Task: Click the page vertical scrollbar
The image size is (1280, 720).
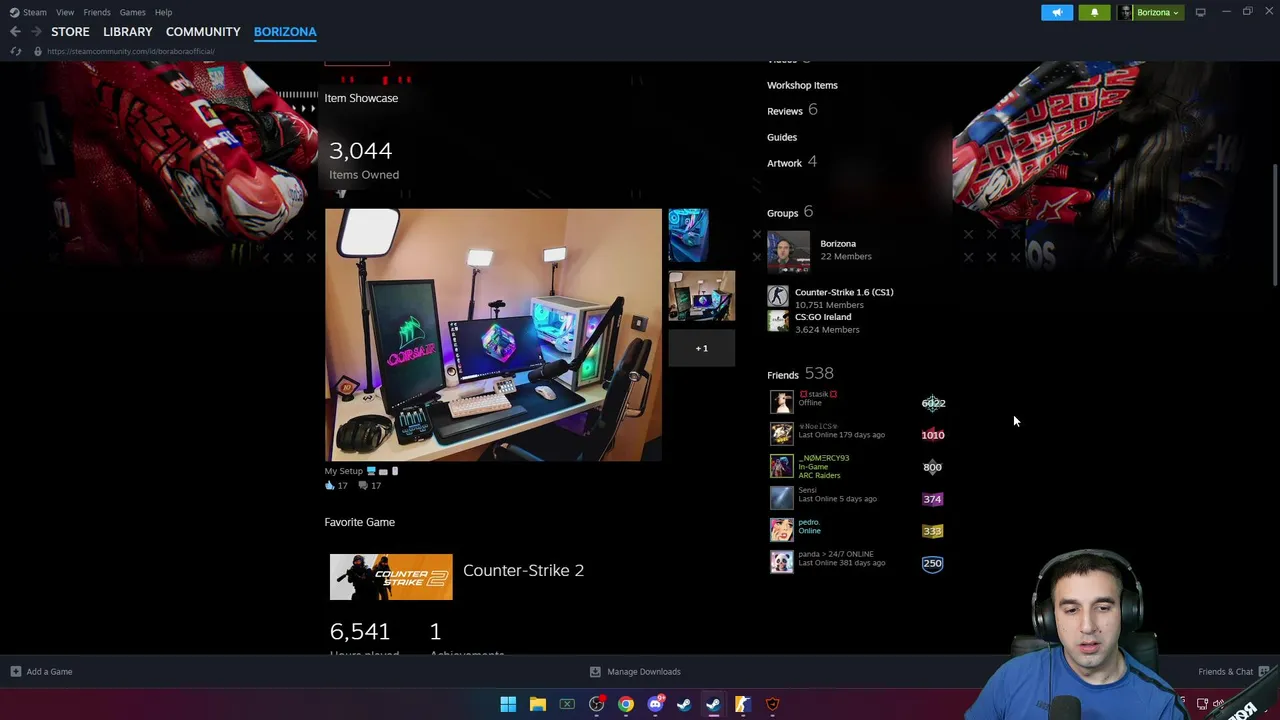Action: (1274, 225)
